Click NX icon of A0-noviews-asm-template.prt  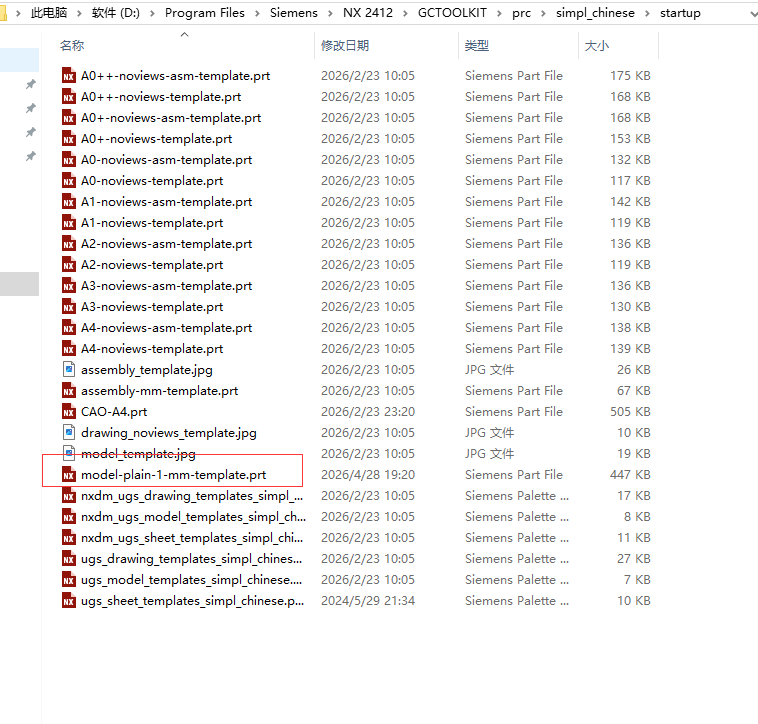(69, 160)
